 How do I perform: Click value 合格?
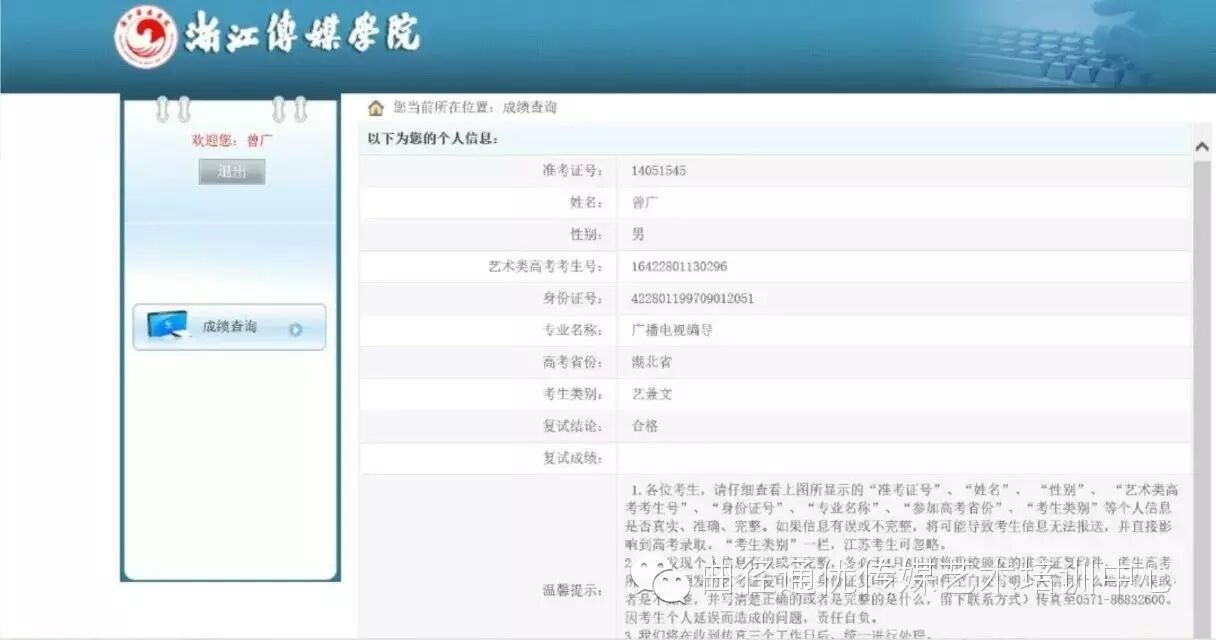point(644,427)
